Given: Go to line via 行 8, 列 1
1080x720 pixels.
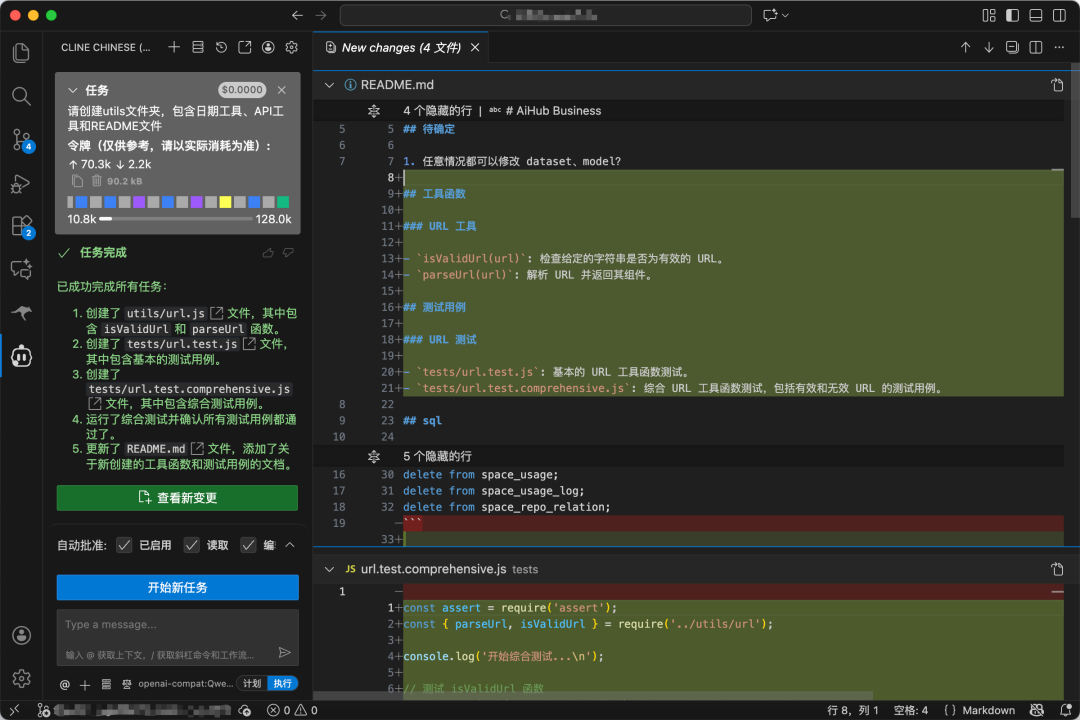Looking at the screenshot, I should coord(853,710).
